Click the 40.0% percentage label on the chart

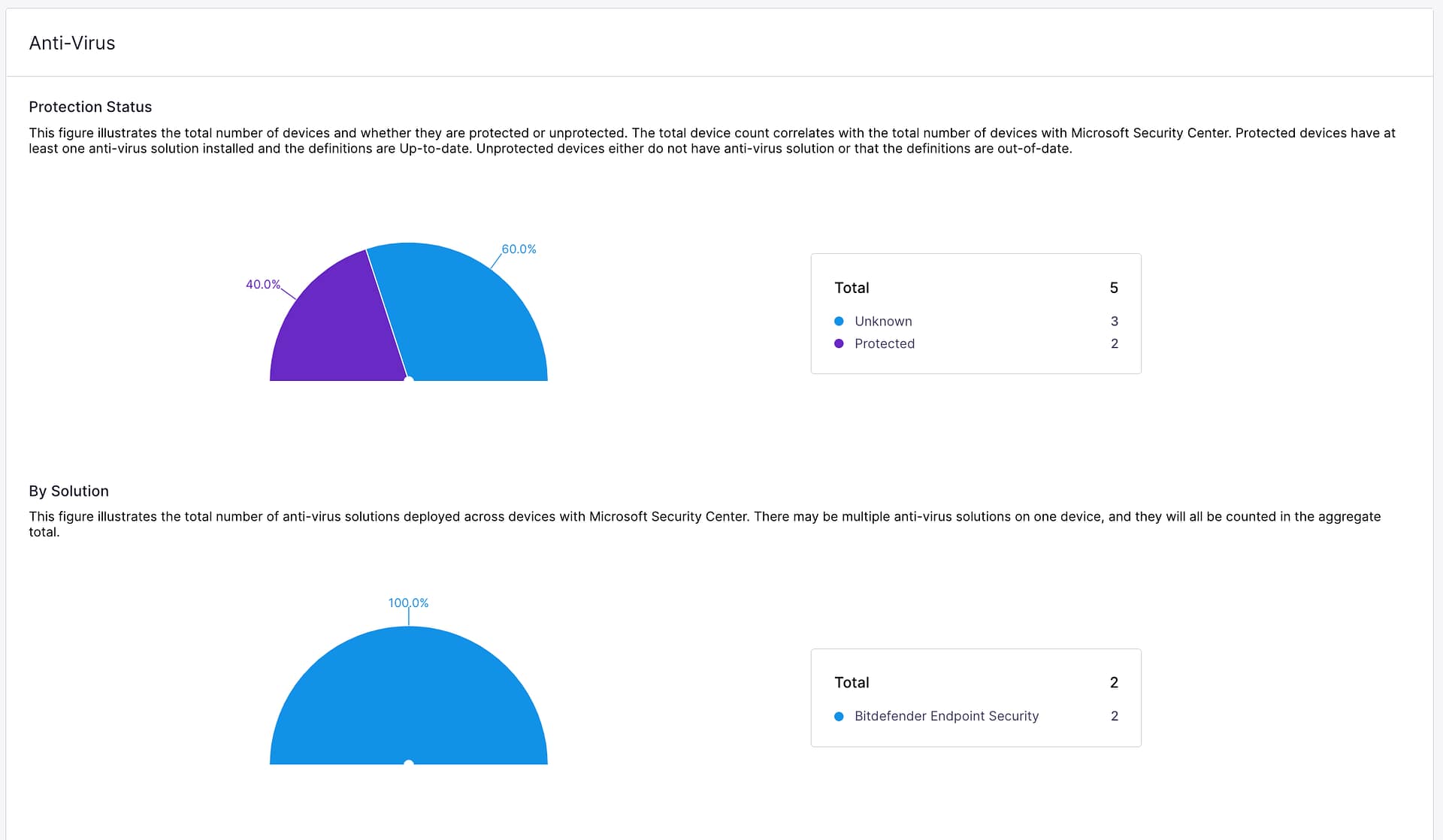coord(262,284)
